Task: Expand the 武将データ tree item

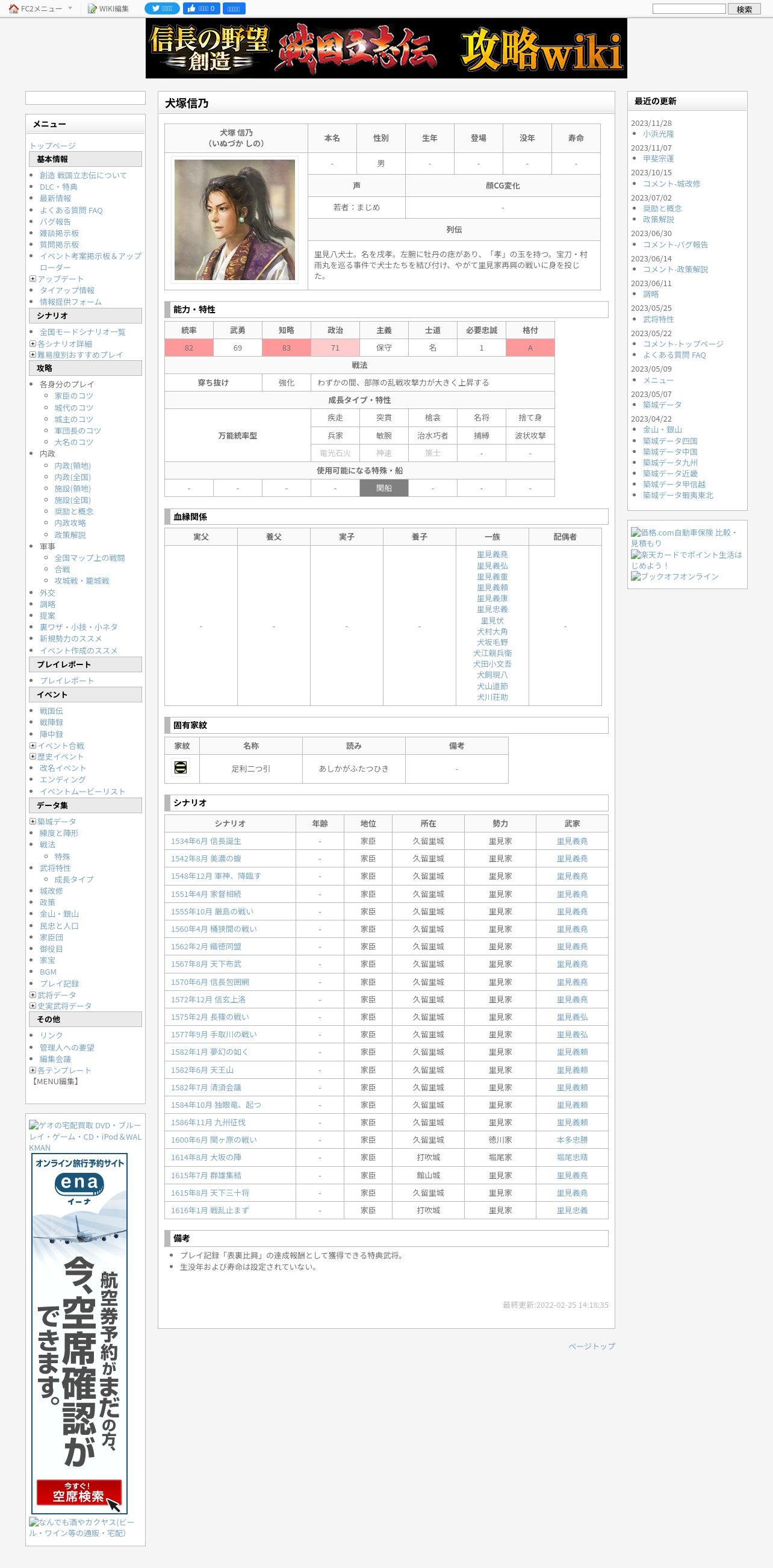Action: tap(33, 995)
